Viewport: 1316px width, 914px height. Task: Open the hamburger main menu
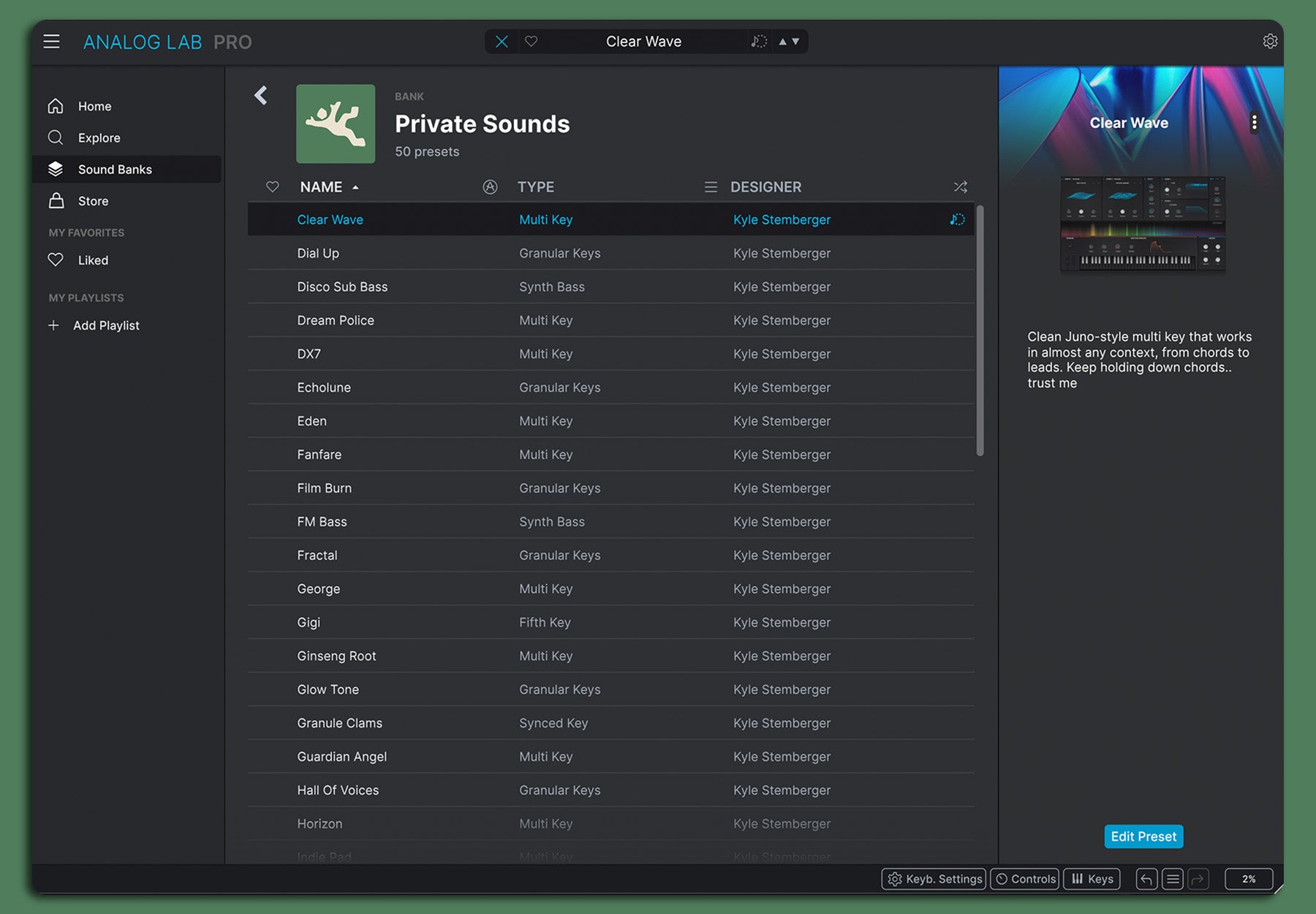[51, 42]
